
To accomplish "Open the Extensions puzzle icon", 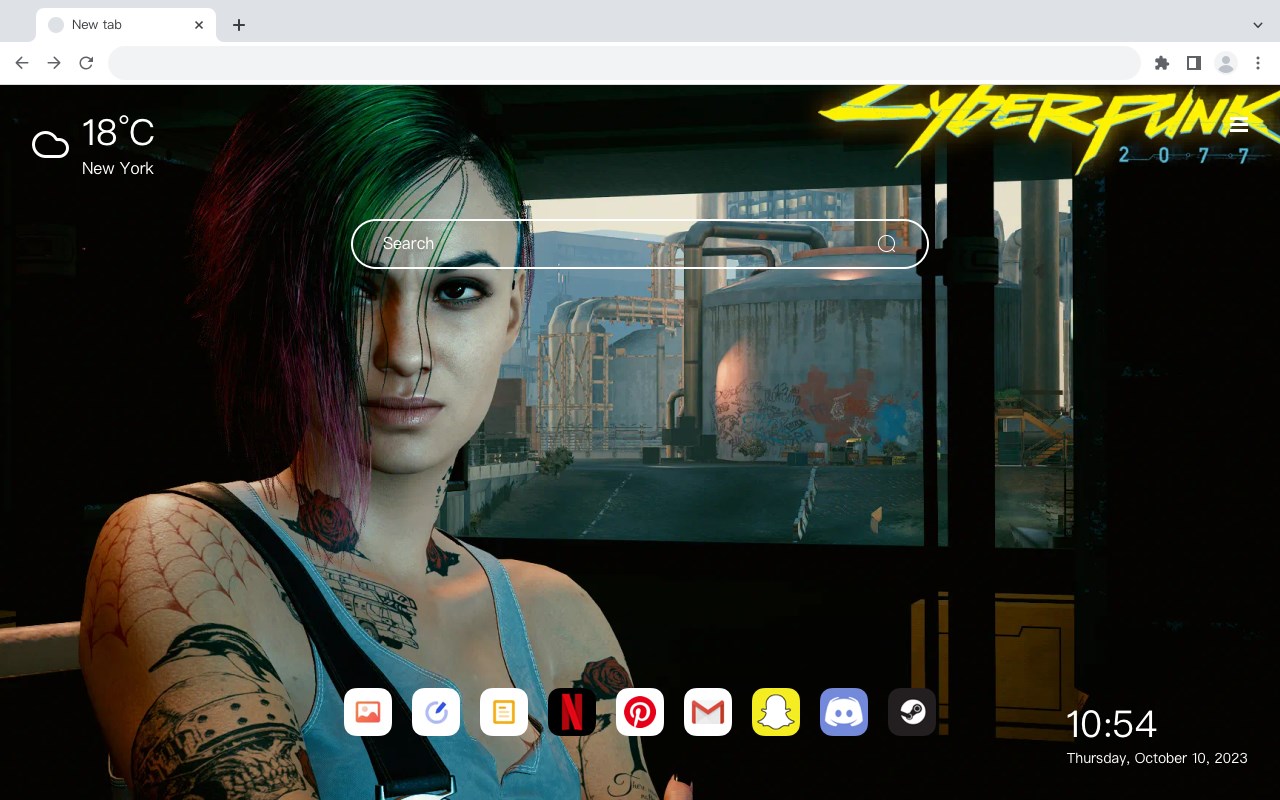I will coord(1161,63).
